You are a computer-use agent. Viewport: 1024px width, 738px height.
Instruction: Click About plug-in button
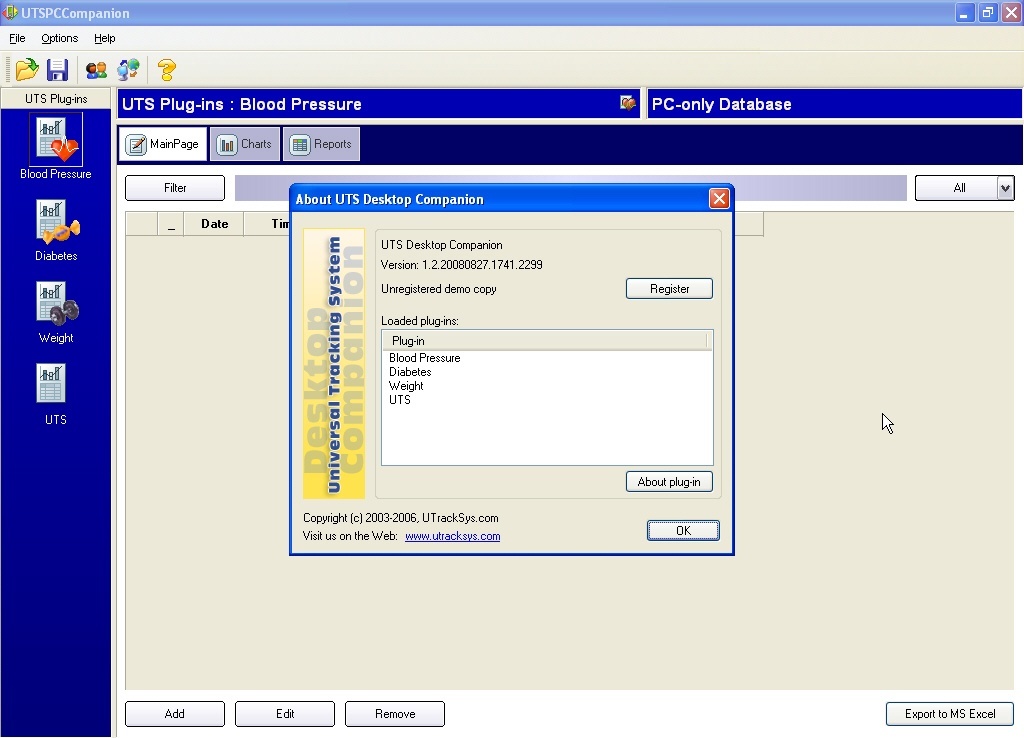[669, 481]
